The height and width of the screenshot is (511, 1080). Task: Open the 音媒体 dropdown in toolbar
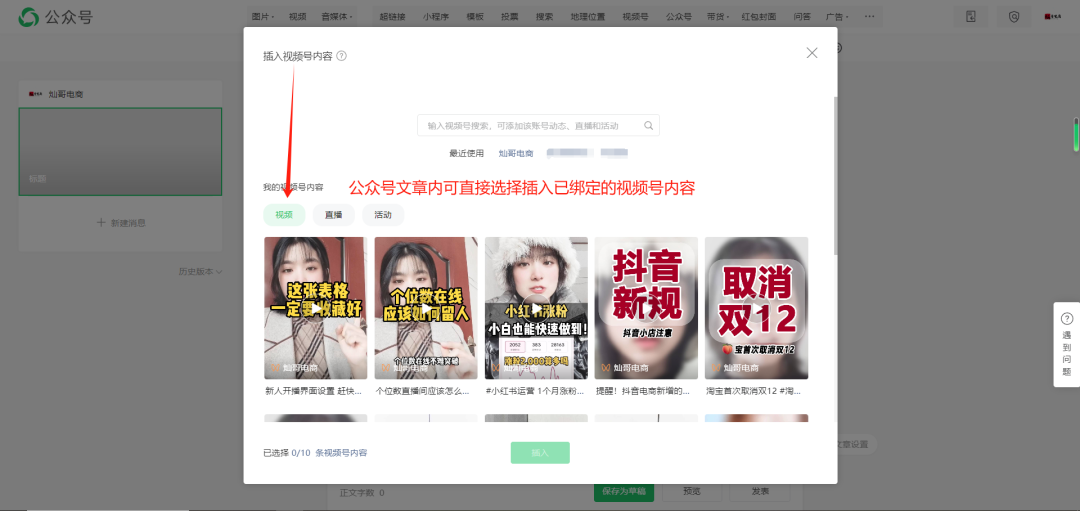click(x=337, y=17)
